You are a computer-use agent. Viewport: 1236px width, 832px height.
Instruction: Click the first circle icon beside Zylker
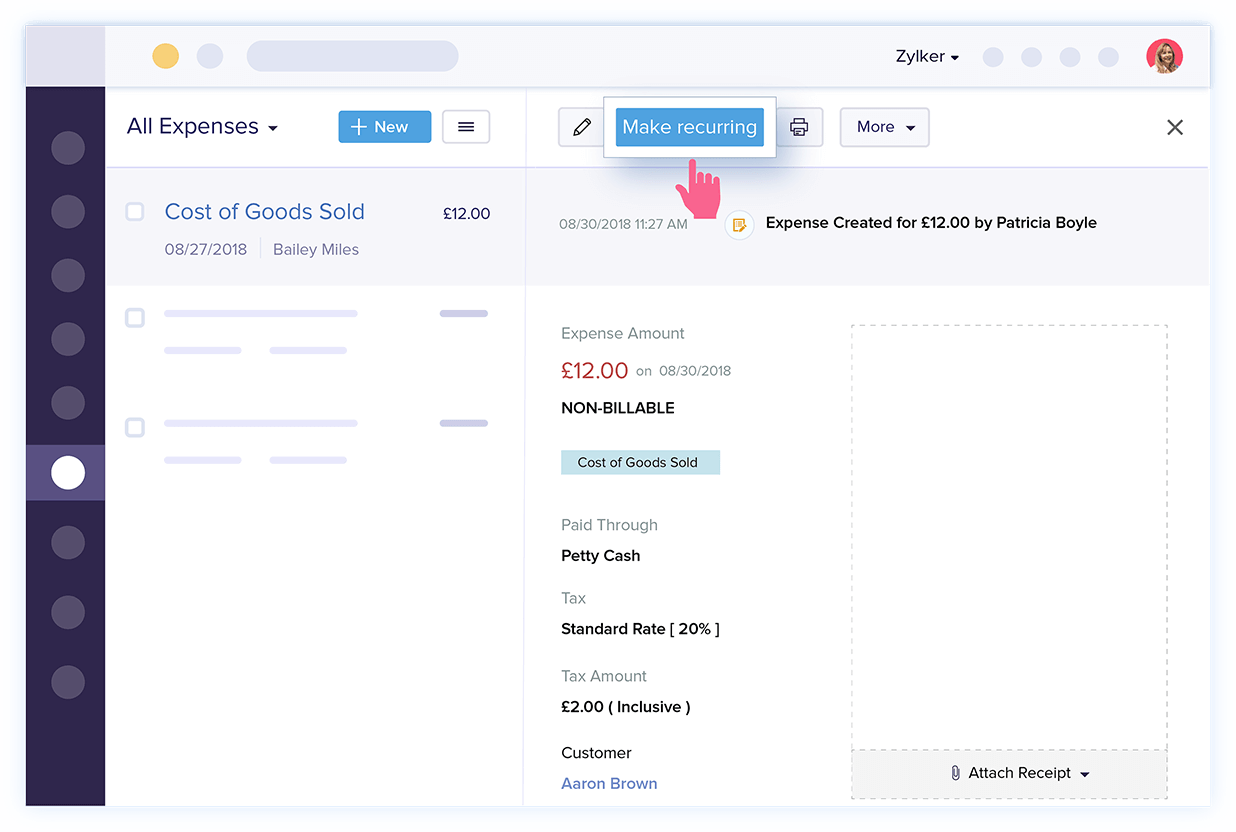tap(992, 57)
